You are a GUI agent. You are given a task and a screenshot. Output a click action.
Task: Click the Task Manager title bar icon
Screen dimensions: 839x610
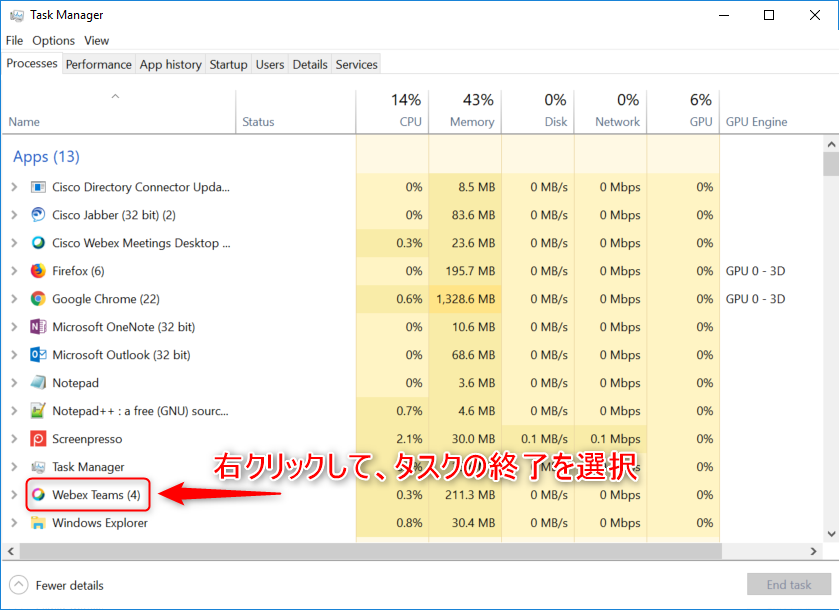tap(17, 16)
